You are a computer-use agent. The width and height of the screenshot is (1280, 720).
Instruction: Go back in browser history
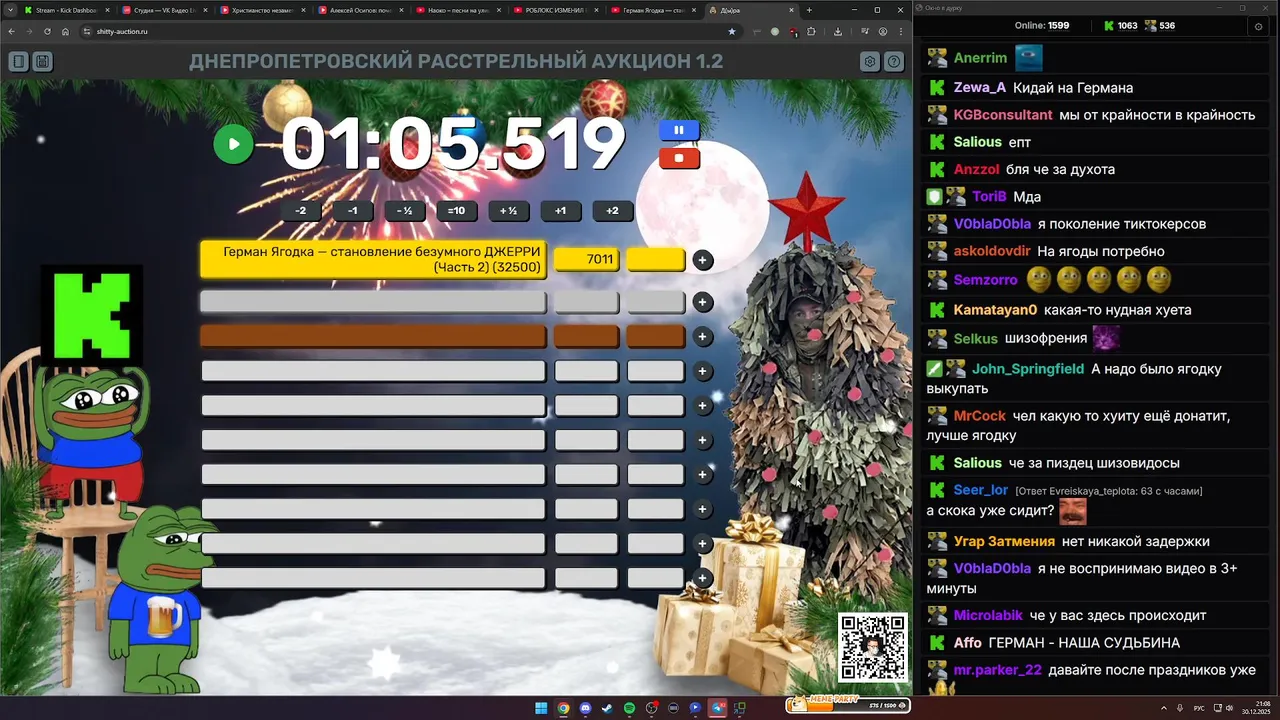point(12,31)
